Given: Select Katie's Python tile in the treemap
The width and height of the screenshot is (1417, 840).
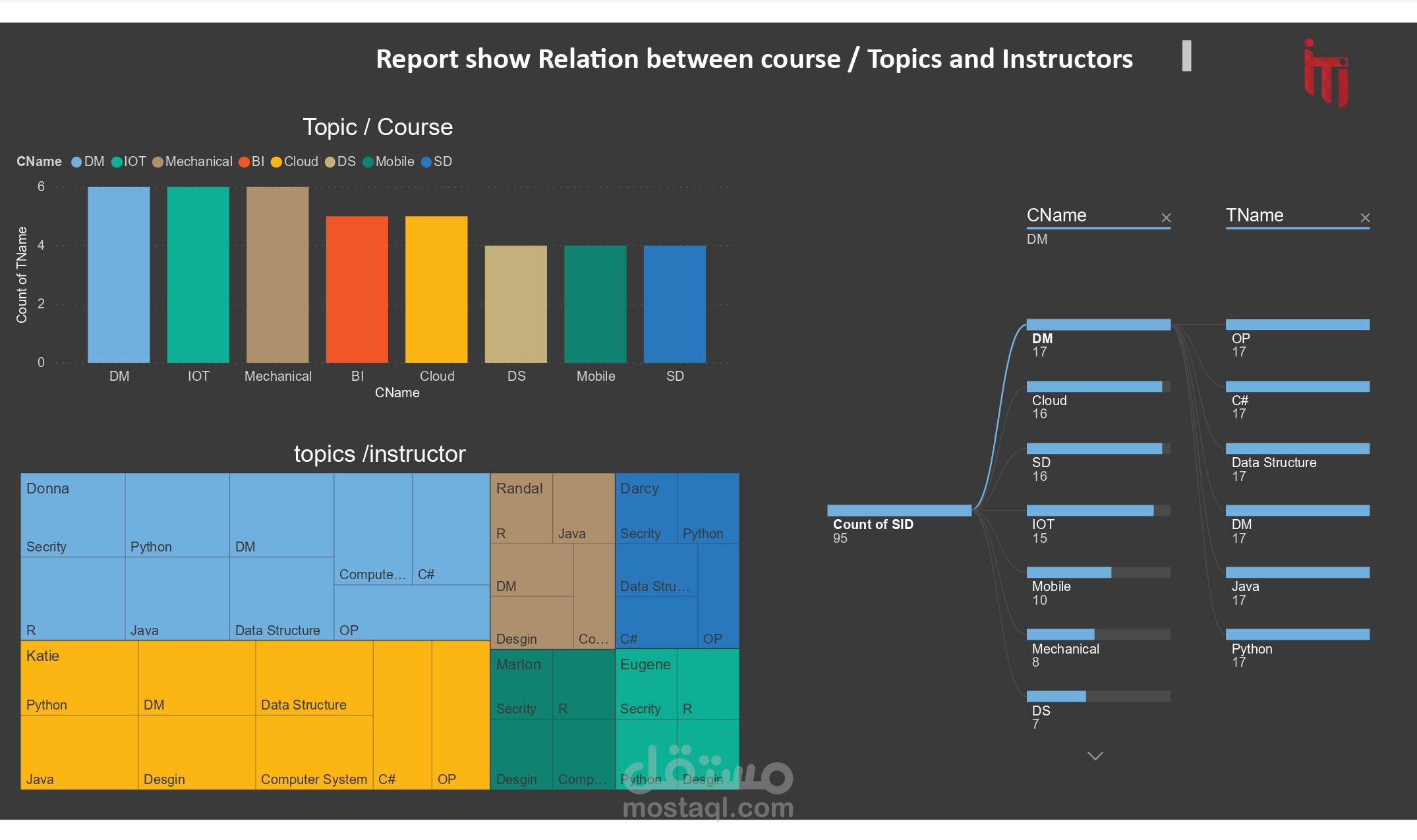Looking at the screenshot, I should point(79,679).
